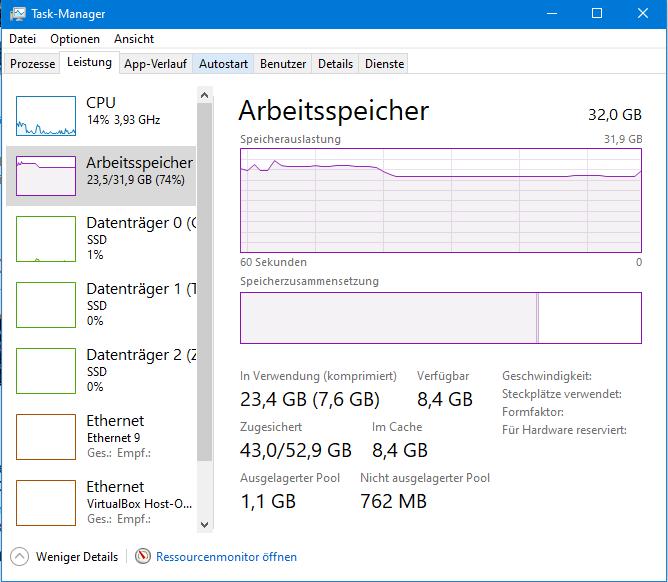This screenshot has width=668, height=582.
Task: Open the Dienste tab
Action: point(385,64)
